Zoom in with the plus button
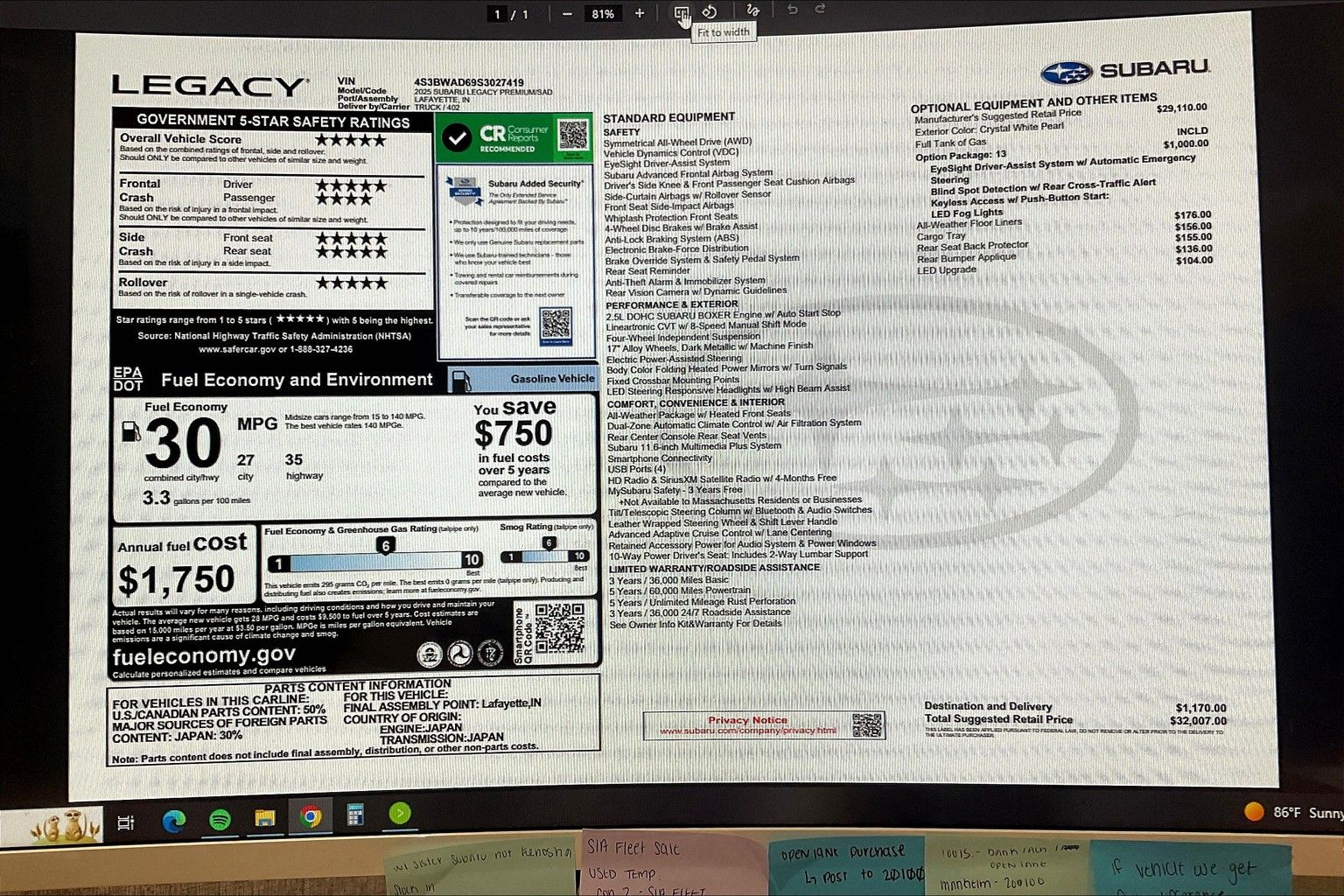 tap(640, 13)
